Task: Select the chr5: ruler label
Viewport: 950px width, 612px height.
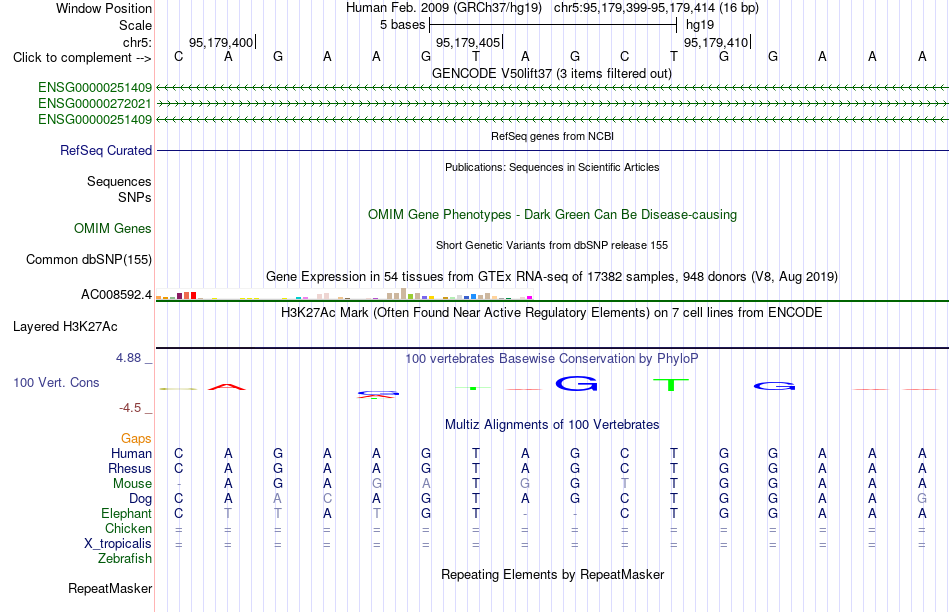Action: pyautogui.click(x=137, y=42)
